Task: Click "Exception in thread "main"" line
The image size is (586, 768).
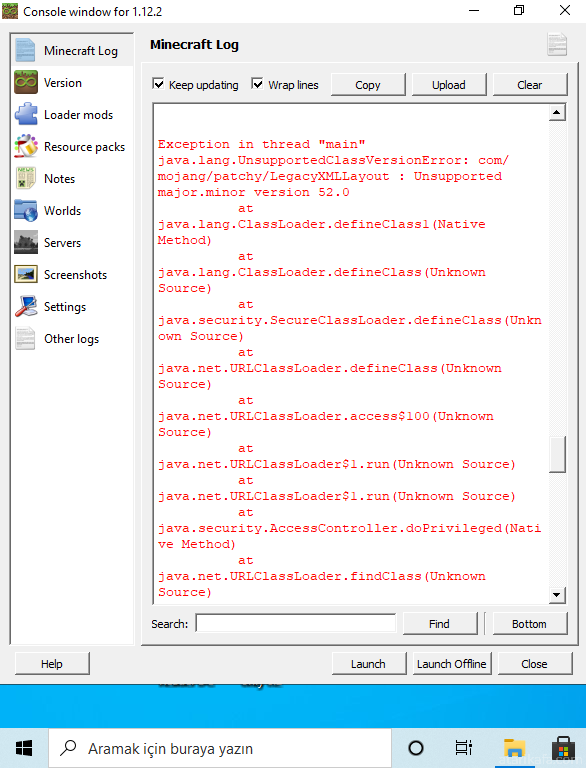Action: (262, 144)
